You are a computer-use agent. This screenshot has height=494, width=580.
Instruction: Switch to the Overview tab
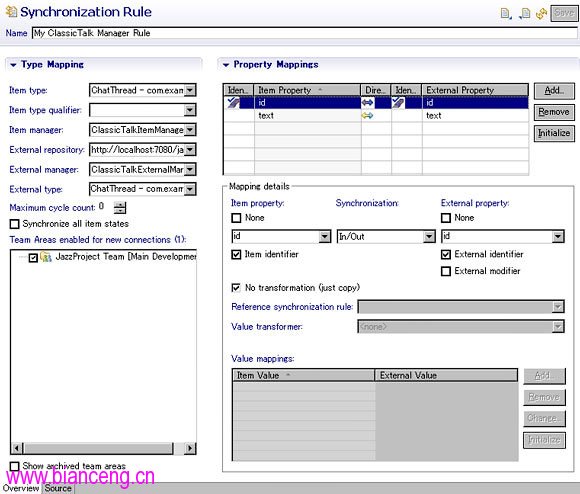(21, 488)
